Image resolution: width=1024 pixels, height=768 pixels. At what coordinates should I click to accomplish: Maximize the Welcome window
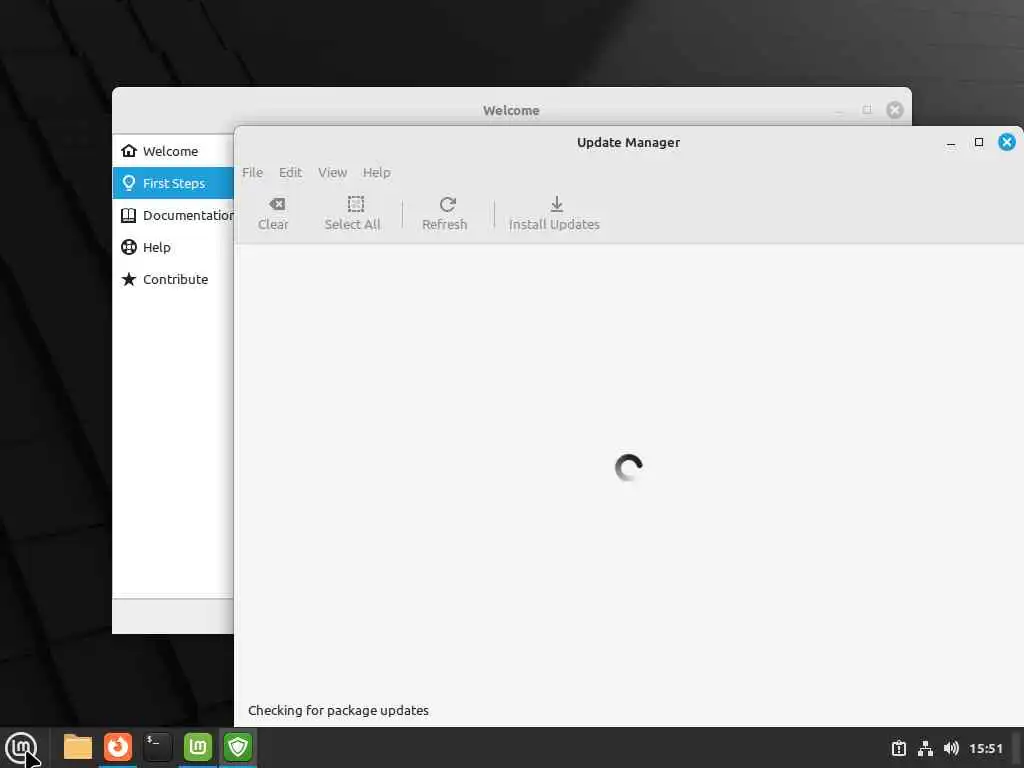pos(867,110)
